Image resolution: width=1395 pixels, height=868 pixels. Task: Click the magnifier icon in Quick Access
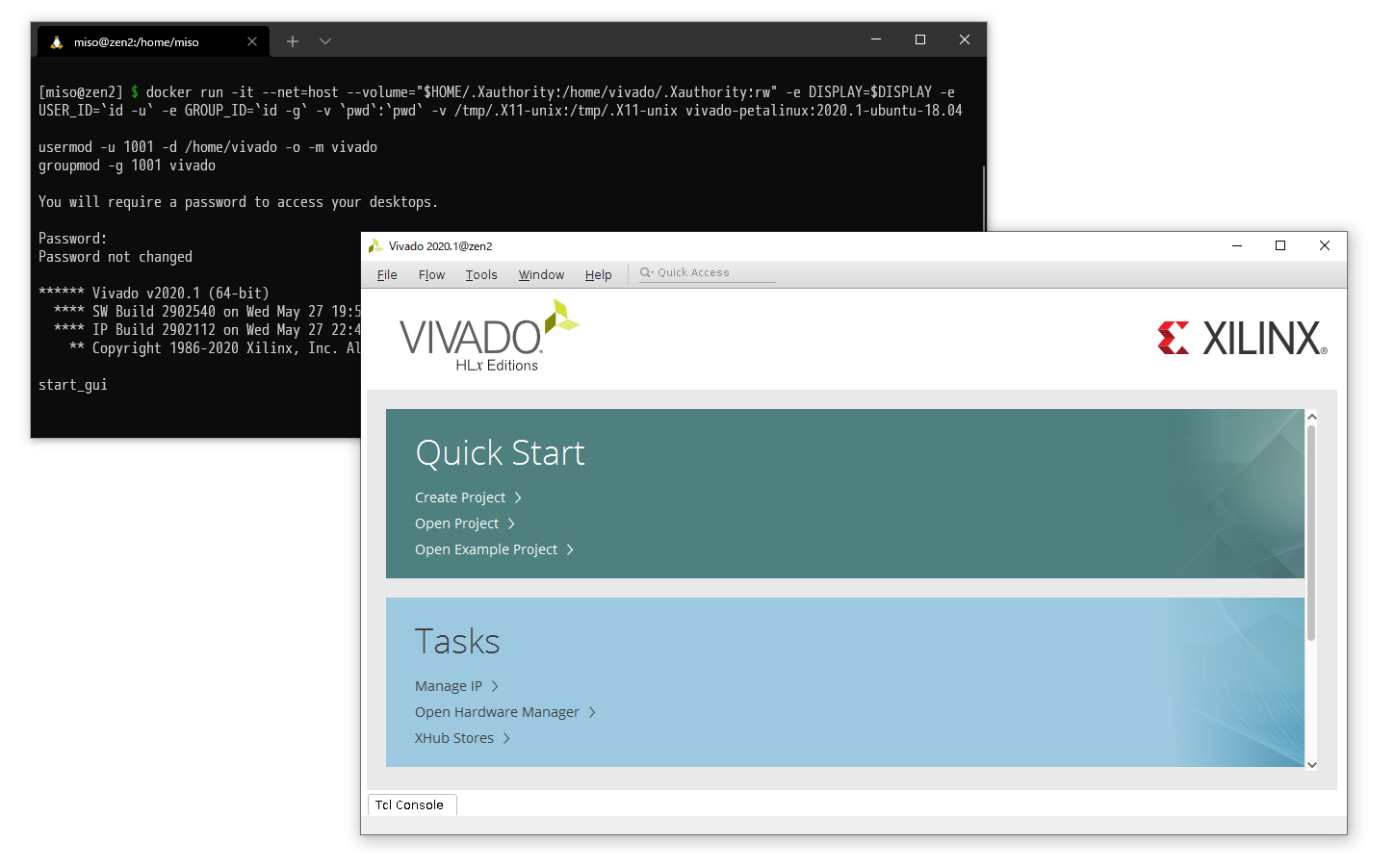tap(648, 272)
